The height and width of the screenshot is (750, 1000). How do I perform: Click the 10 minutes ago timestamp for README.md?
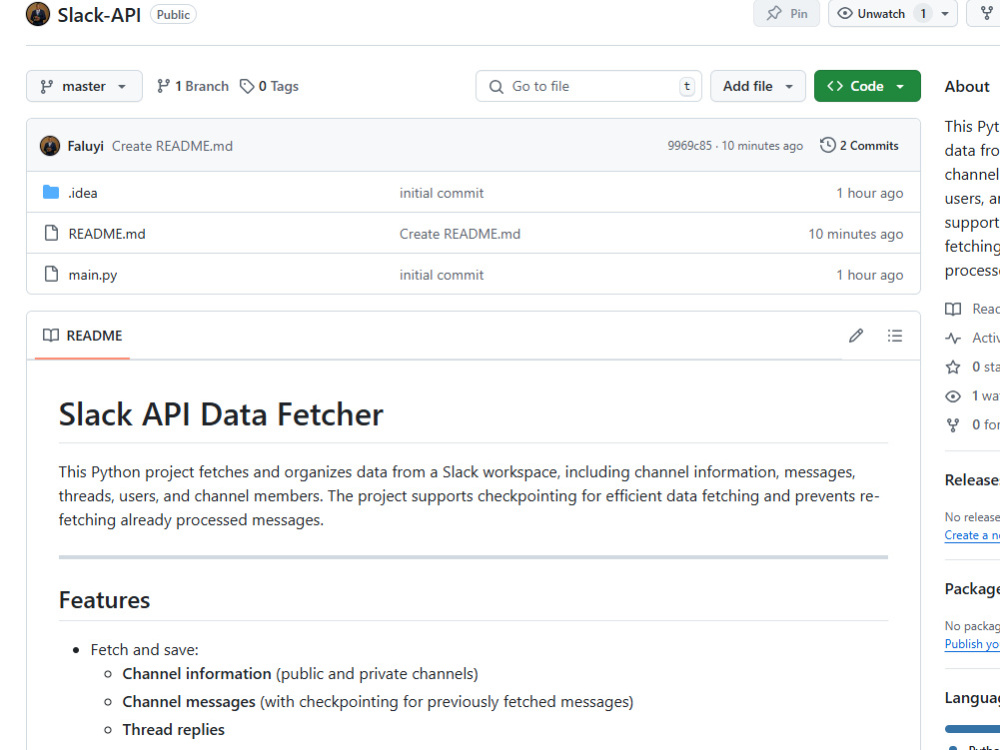pyautogui.click(x=856, y=234)
